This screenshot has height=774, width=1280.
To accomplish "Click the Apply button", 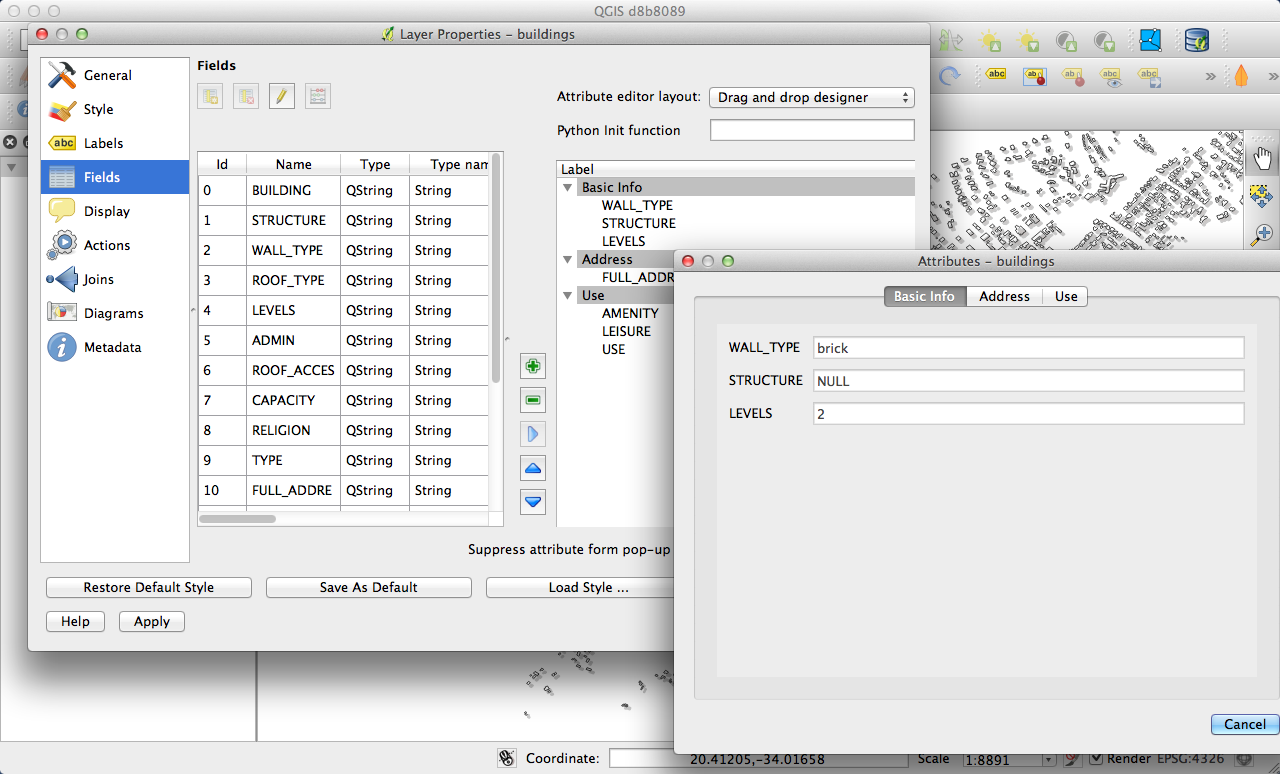I will point(151,622).
